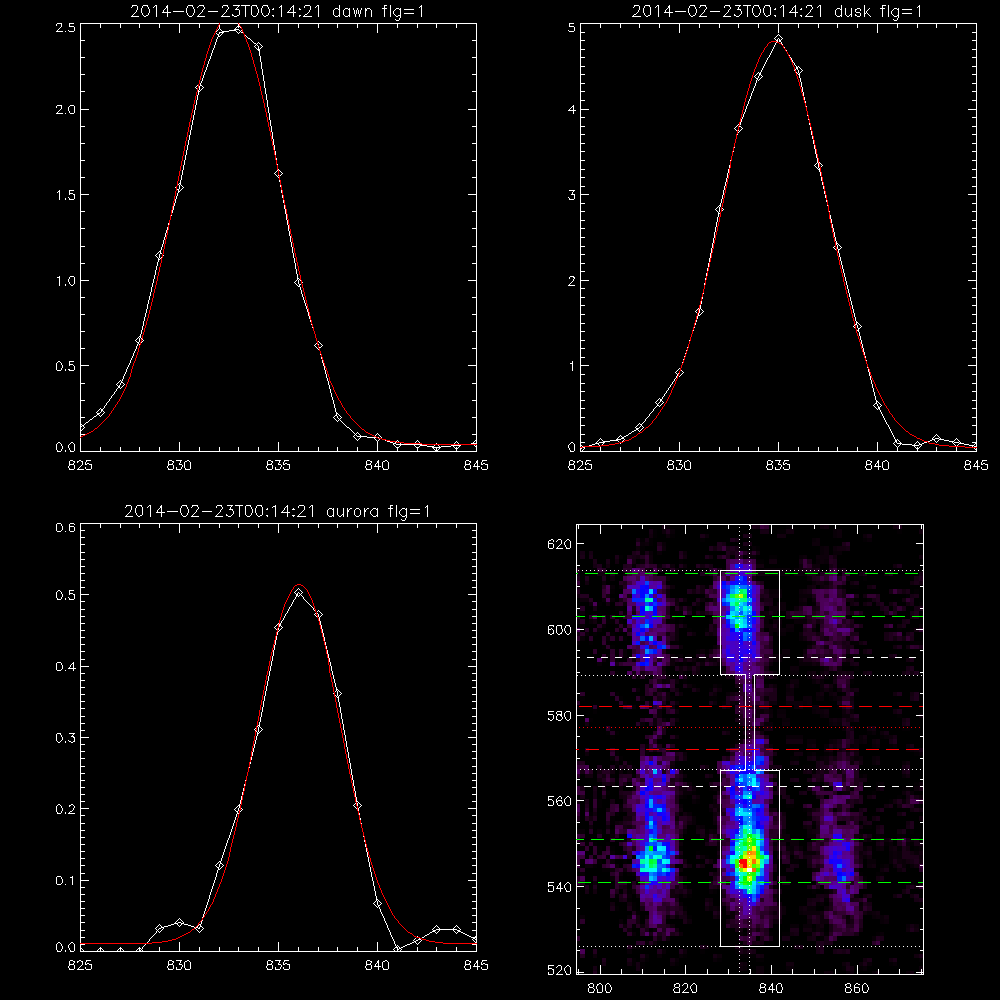Click x-axis label 835 on aurora plot
Viewport: 1000px width, 1000px height.
pyautogui.click(x=278, y=966)
